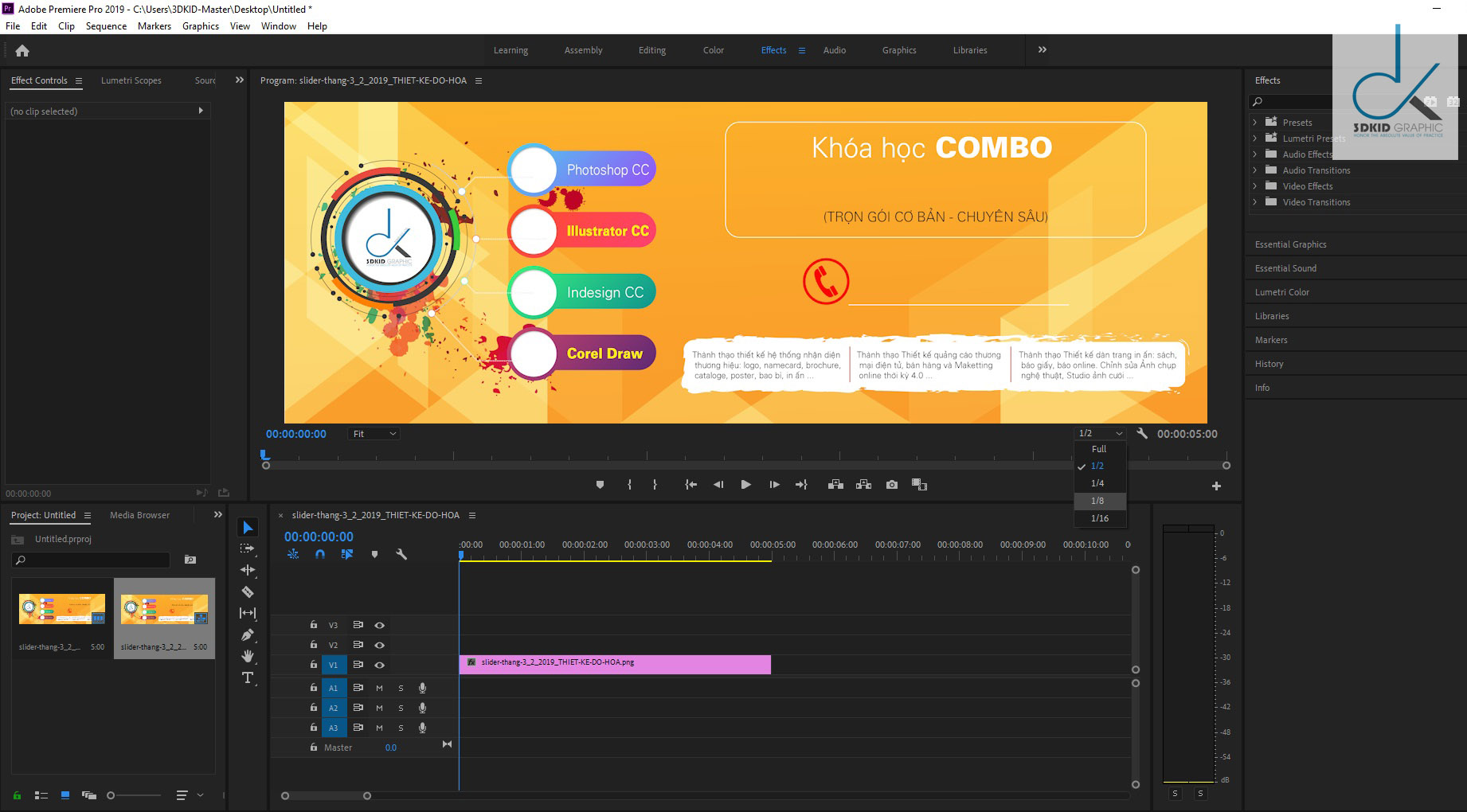Toggle lock on track V1
The image size is (1467, 812).
coord(314,664)
